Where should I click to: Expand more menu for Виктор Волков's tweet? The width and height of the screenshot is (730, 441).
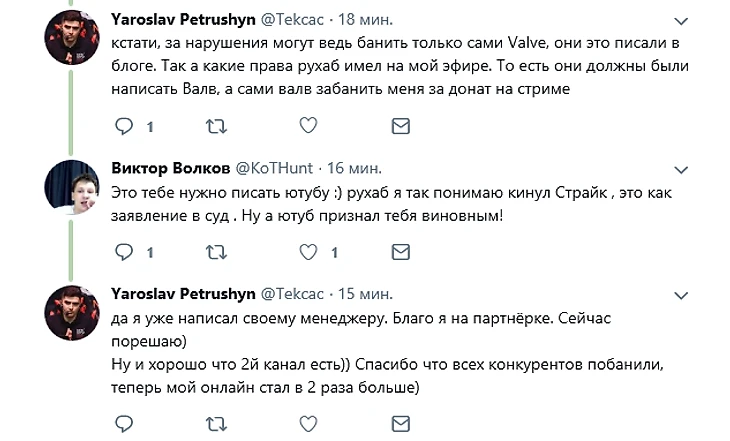[681, 167]
